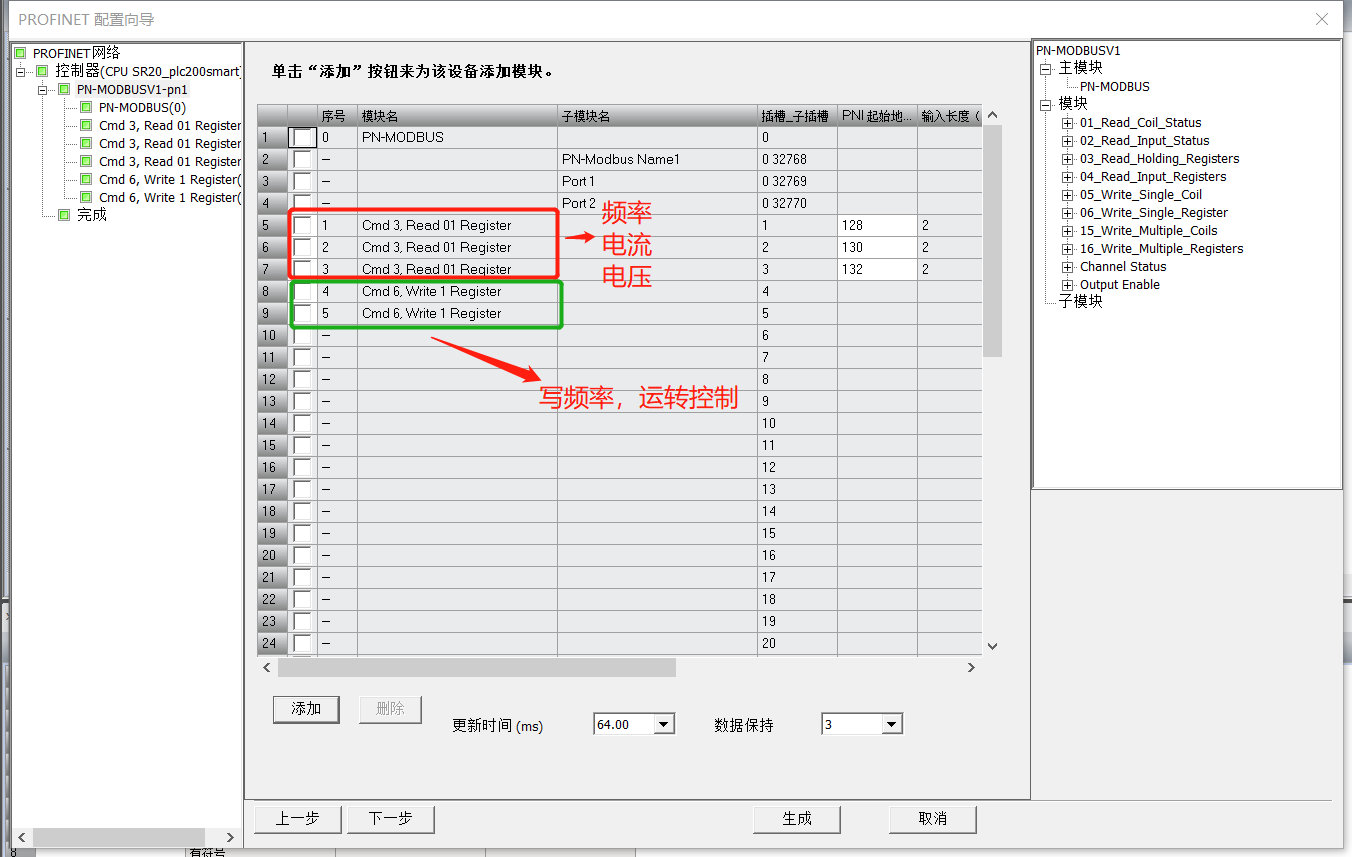Click the 模块名 column header

457,116
